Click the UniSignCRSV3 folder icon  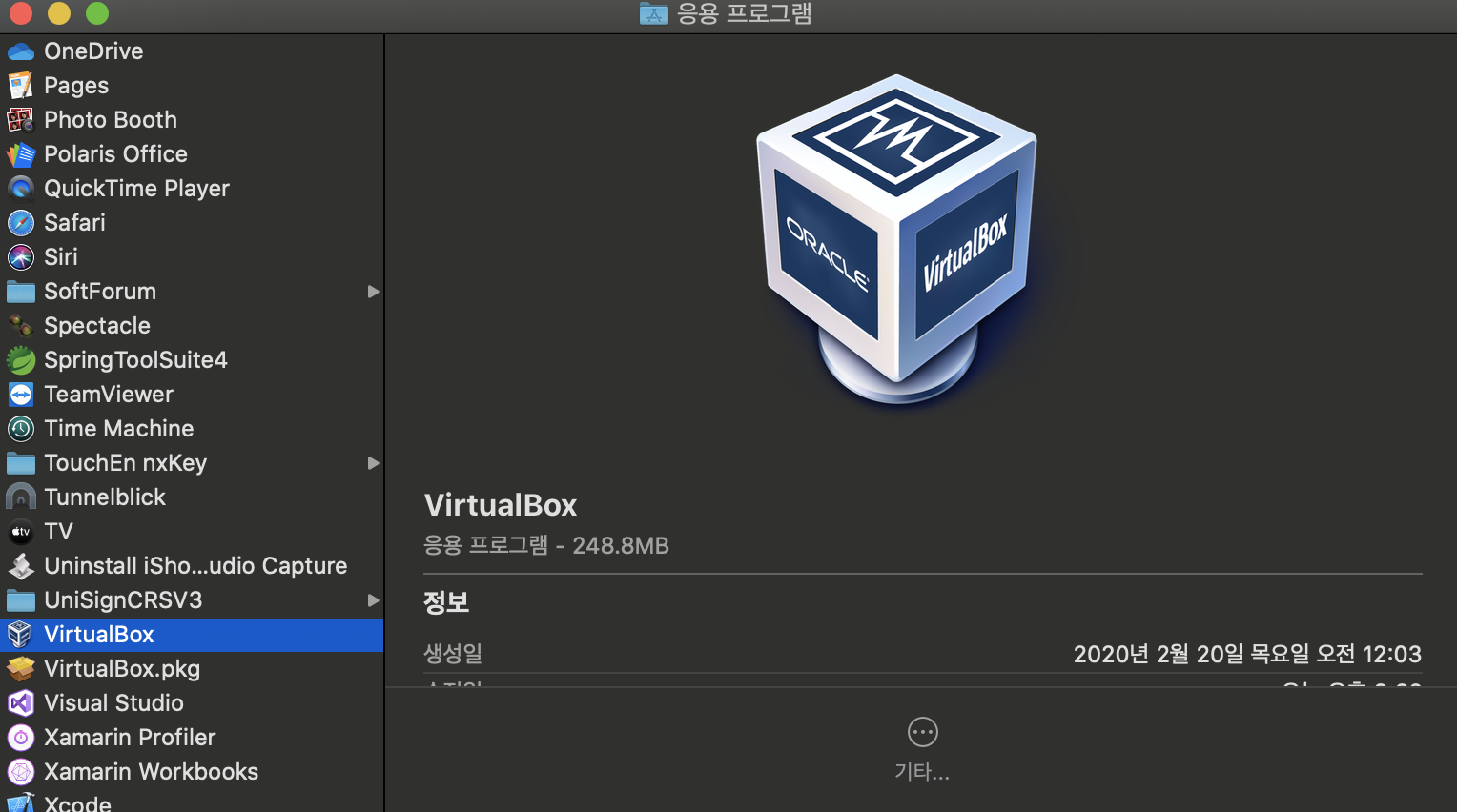[x=21, y=600]
